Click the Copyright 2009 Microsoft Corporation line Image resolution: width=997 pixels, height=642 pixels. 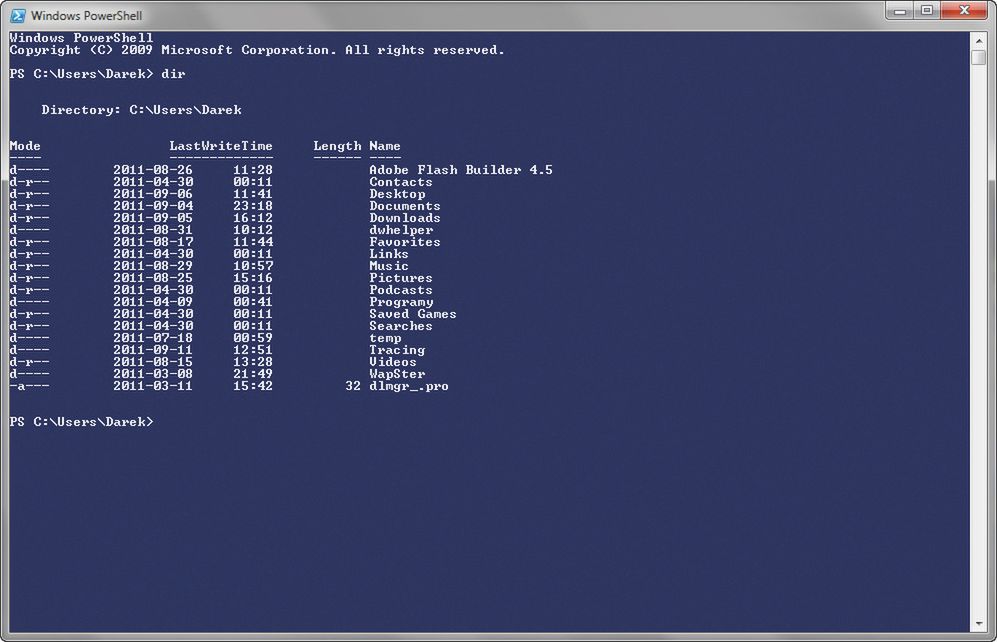click(x=257, y=50)
